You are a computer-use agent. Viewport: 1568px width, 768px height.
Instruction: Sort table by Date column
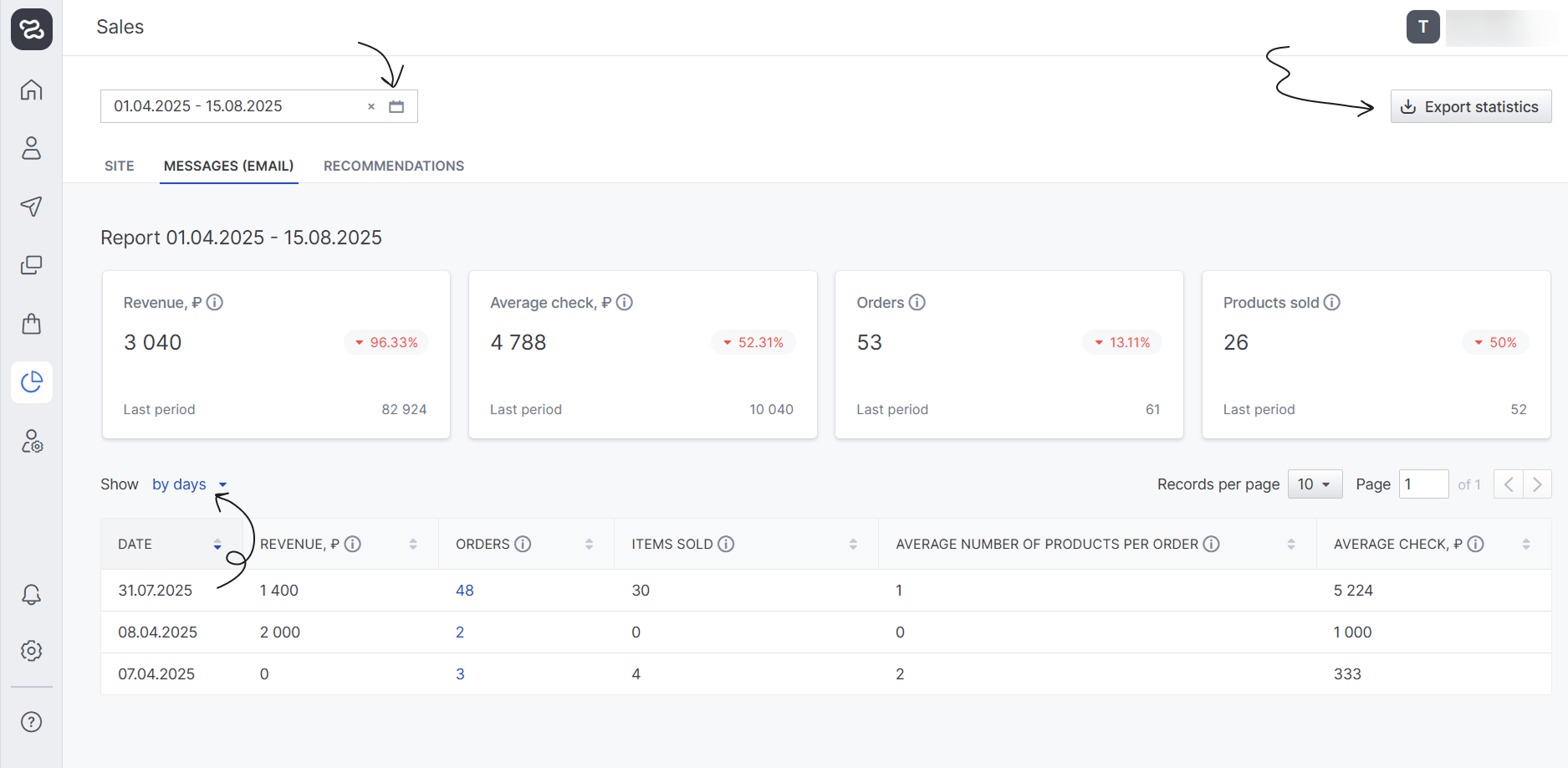pos(217,545)
